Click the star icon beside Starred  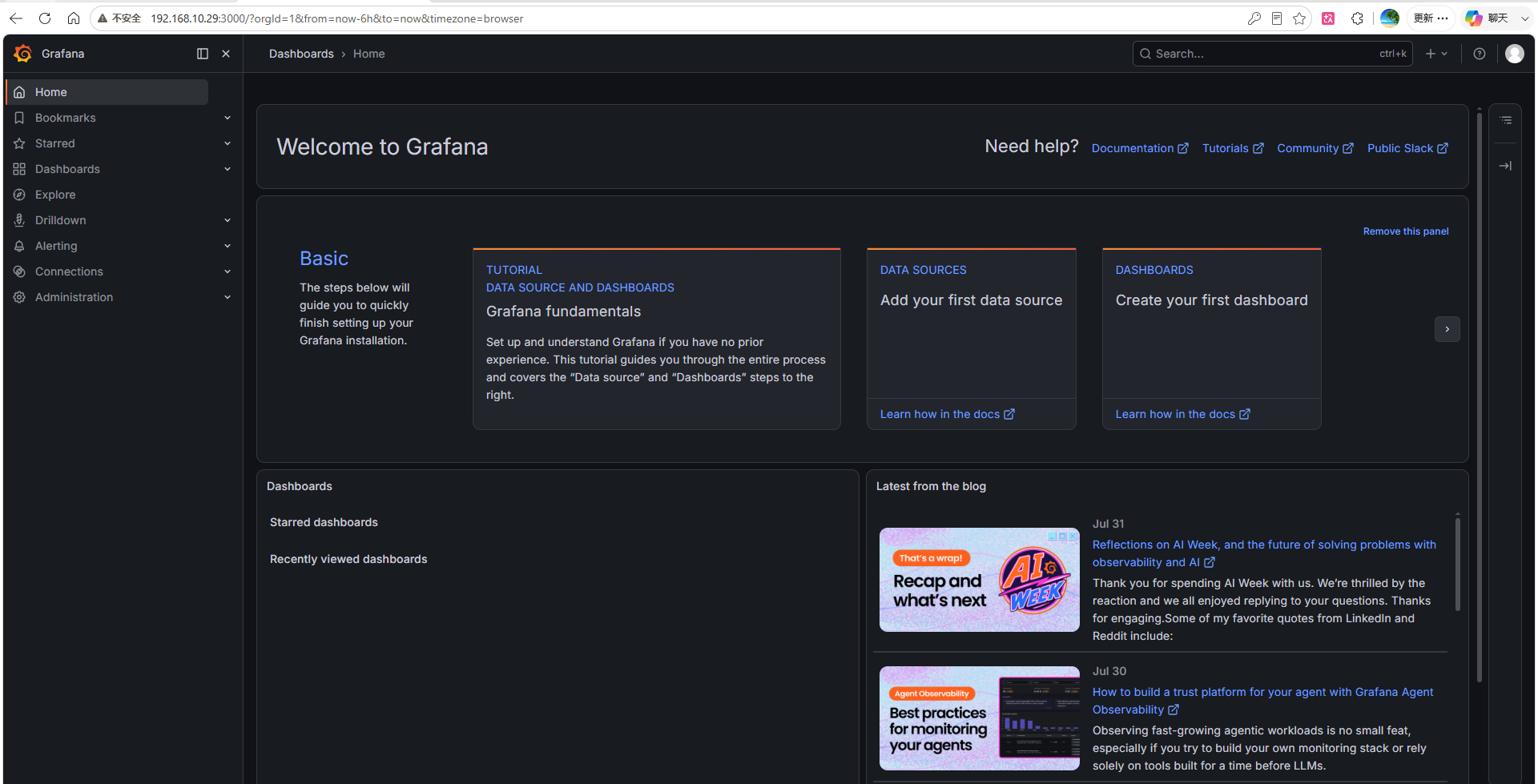[x=19, y=143]
